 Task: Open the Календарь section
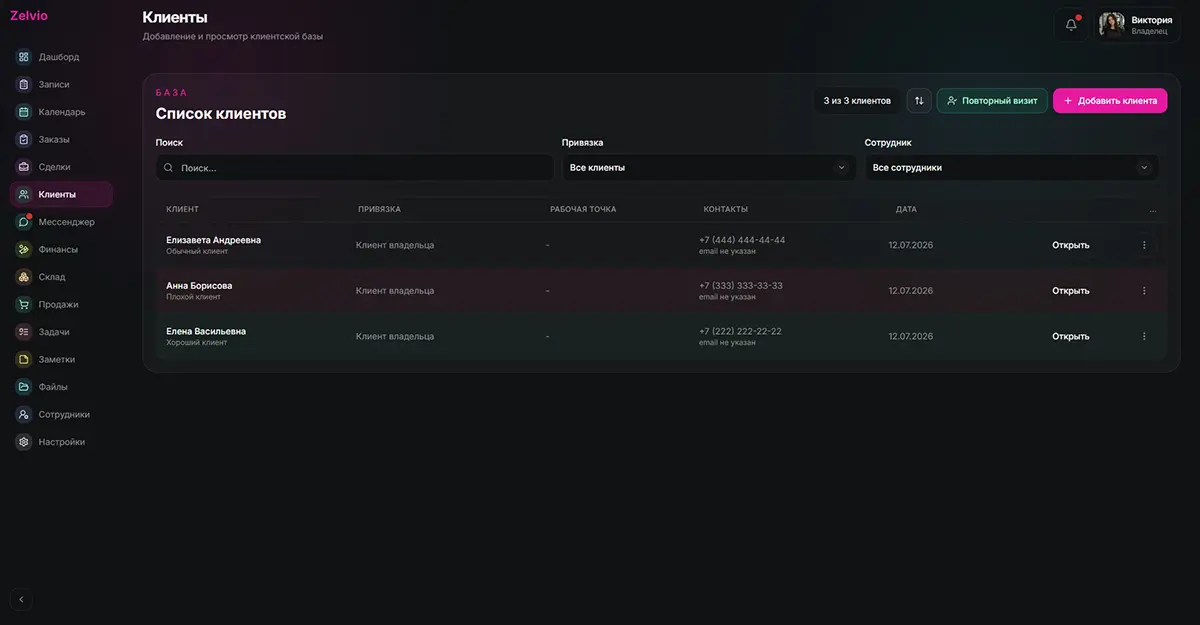click(x=61, y=112)
